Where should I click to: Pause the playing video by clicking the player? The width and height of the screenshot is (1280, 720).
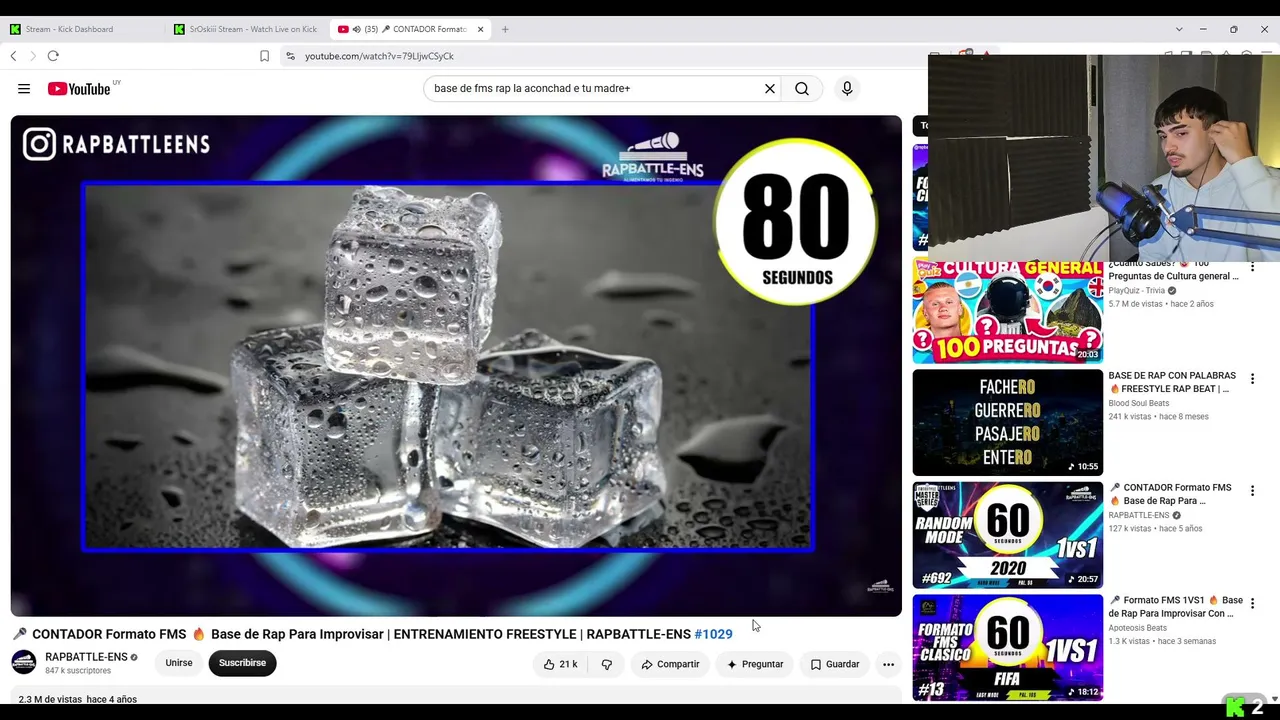click(x=456, y=366)
